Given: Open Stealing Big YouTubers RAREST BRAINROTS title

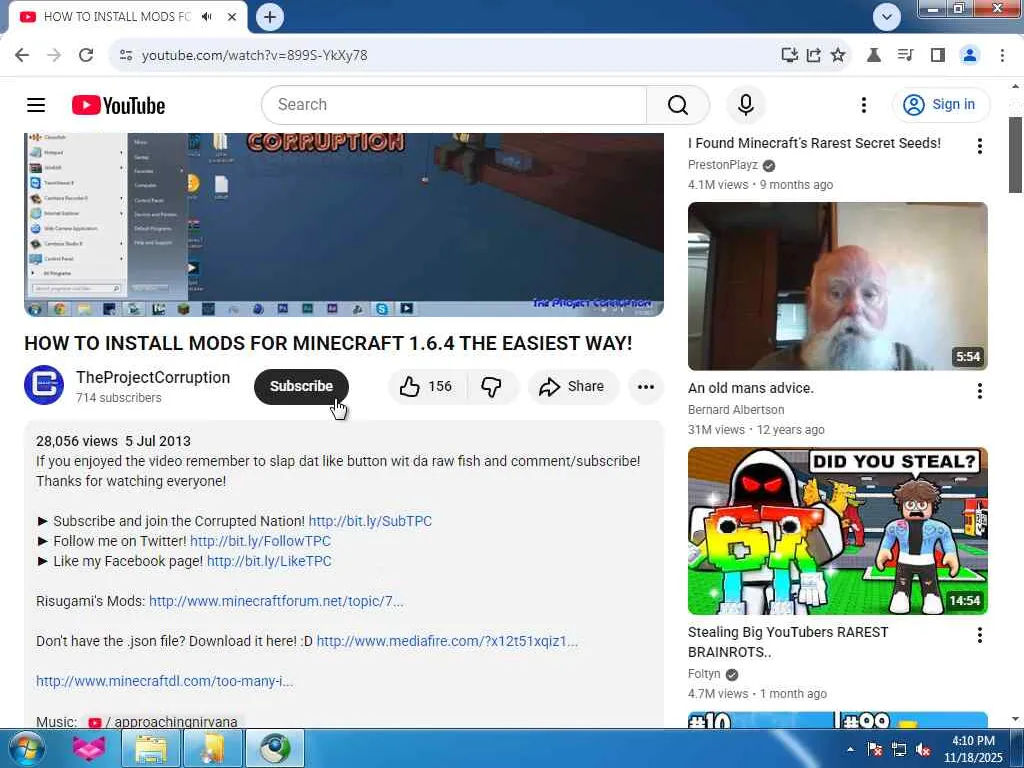Looking at the screenshot, I should [x=788, y=642].
